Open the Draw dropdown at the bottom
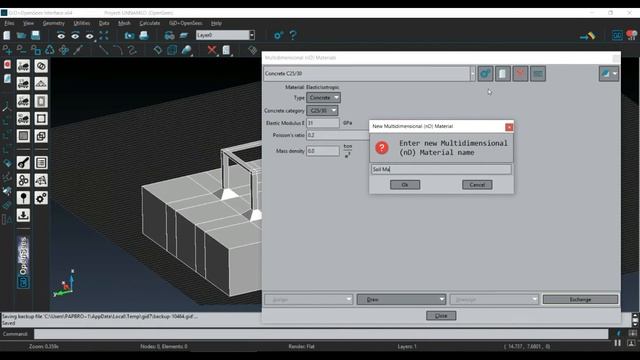Viewport: 640px width, 360px height. tap(401, 300)
